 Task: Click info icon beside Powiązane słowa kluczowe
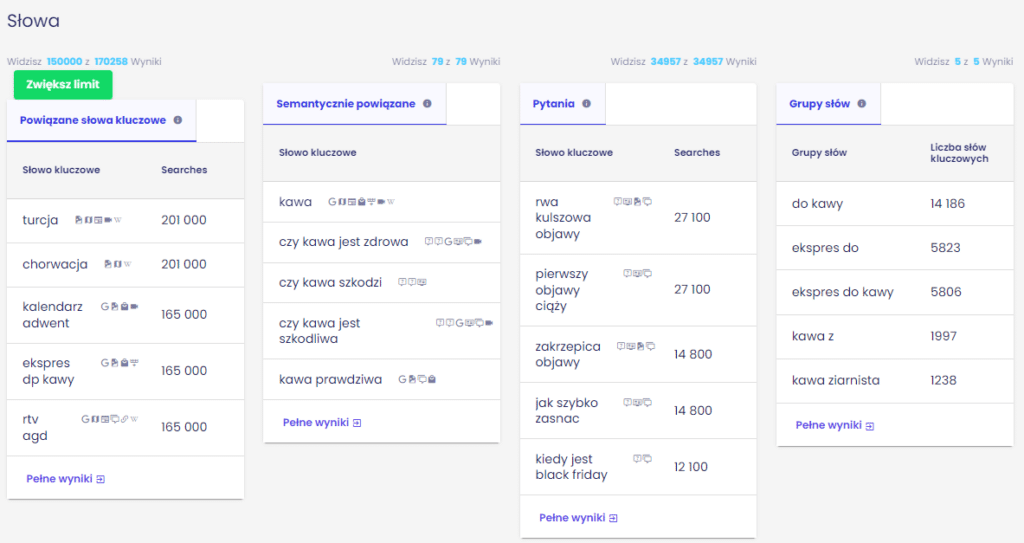coord(178,120)
